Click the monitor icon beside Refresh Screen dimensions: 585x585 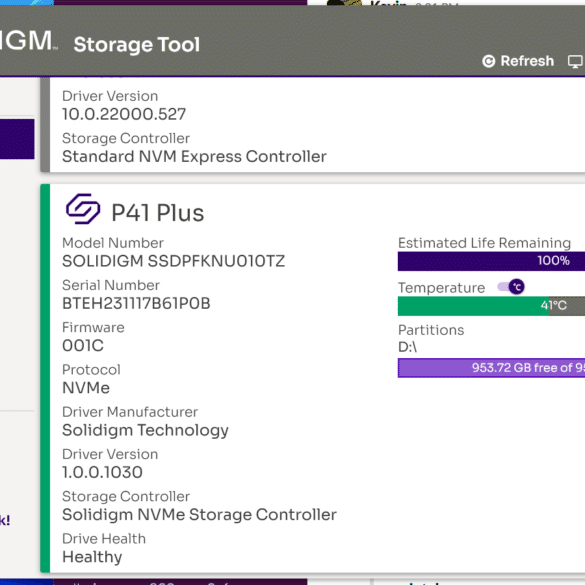(x=576, y=61)
